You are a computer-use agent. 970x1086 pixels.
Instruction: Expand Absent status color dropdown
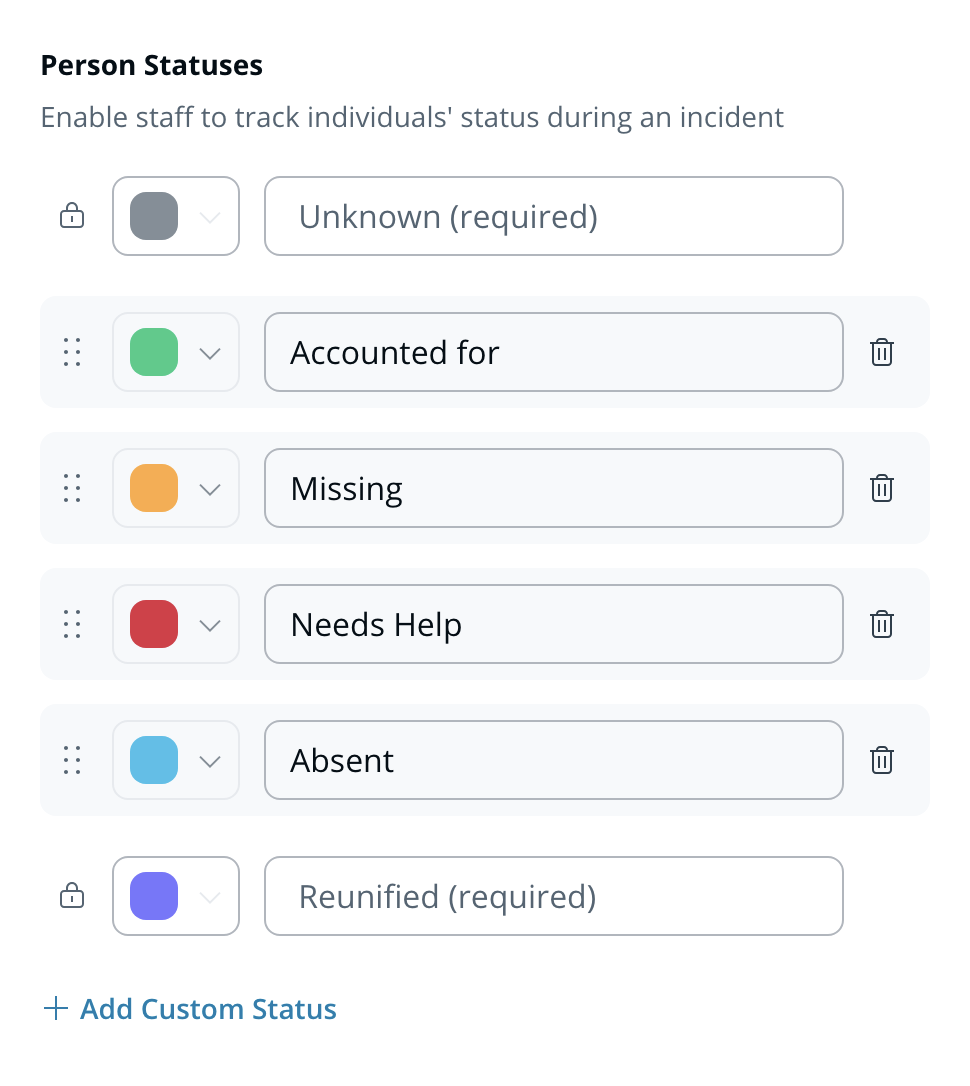(x=209, y=761)
